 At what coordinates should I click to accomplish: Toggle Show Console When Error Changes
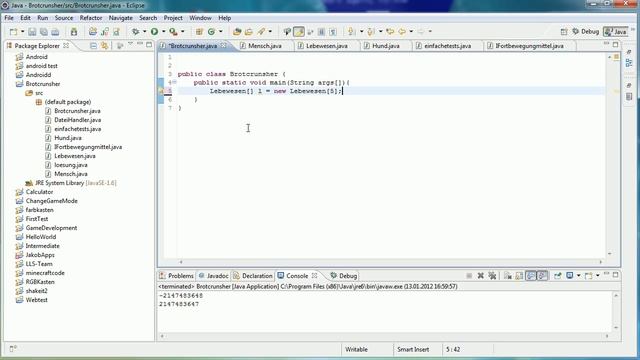pyautogui.click(x=542, y=276)
